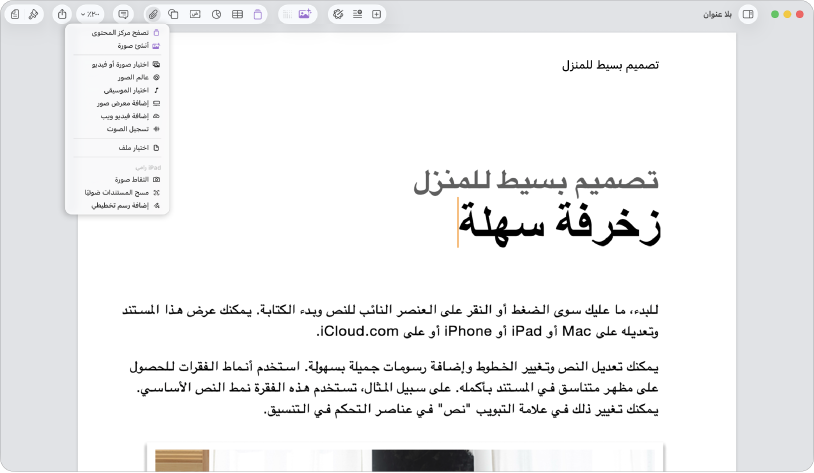Click the paragraph beginning يمكنك تعديل النص

click(394, 388)
